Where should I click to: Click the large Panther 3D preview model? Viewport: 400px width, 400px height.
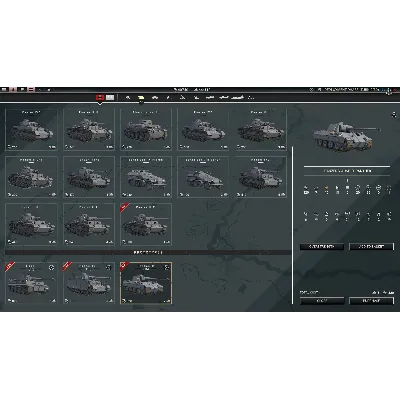[x=347, y=137]
